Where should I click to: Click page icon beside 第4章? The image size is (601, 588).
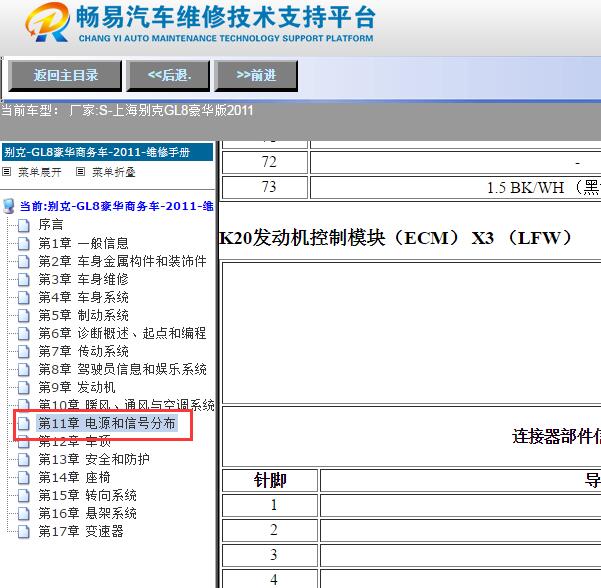(x=24, y=297)
